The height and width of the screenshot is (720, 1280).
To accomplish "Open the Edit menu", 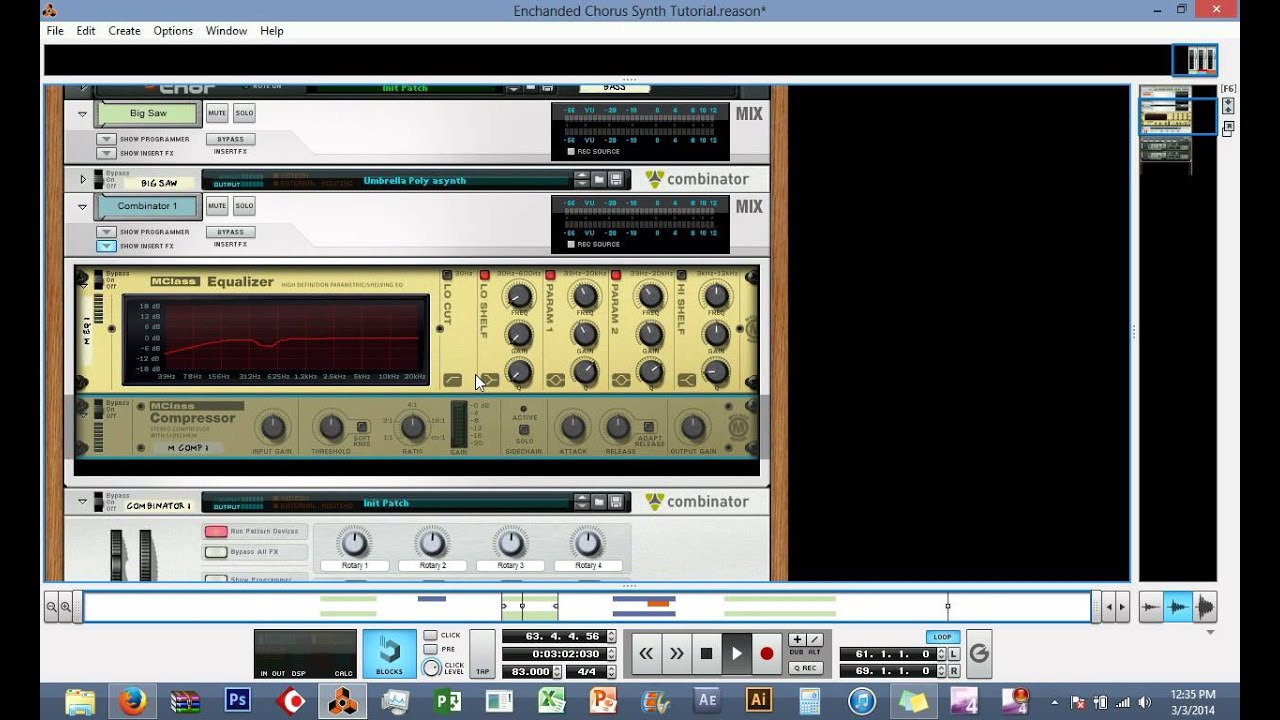I will tap(86, 31).
